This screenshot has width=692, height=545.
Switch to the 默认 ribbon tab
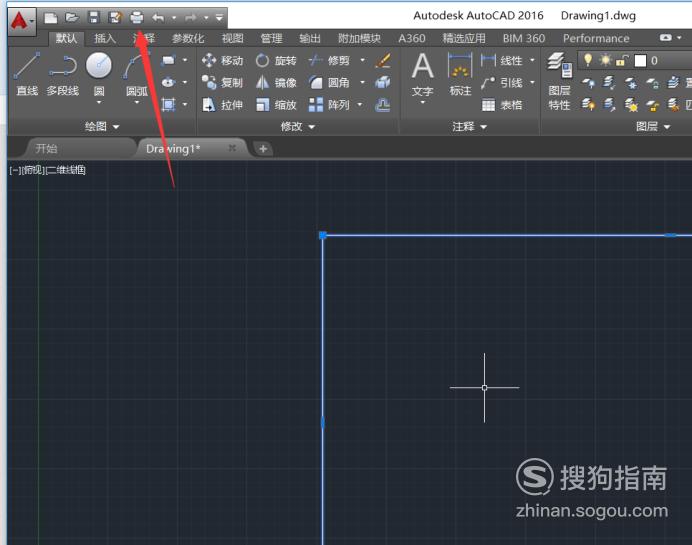66,38
